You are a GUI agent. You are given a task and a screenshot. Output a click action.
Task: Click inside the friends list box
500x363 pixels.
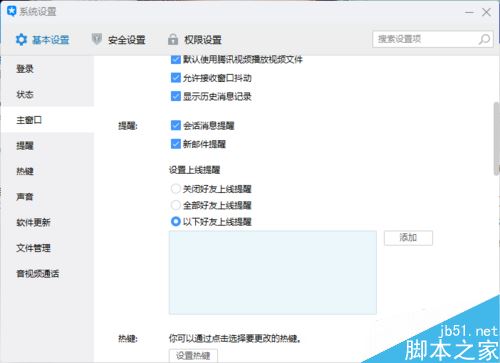273,272
